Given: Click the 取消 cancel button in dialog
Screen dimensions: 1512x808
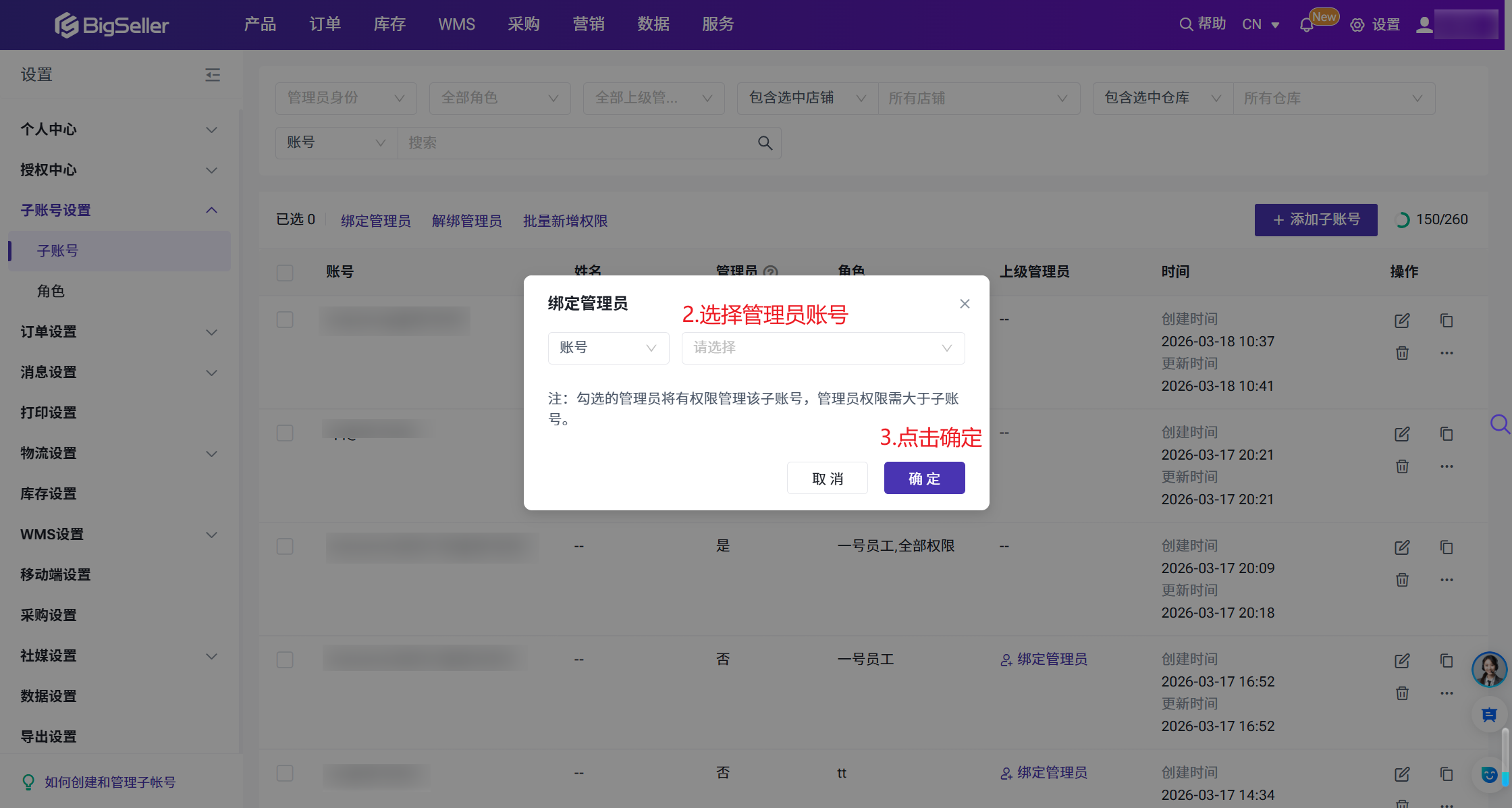Looking at the screenshot, I should (x=827, y=479).
